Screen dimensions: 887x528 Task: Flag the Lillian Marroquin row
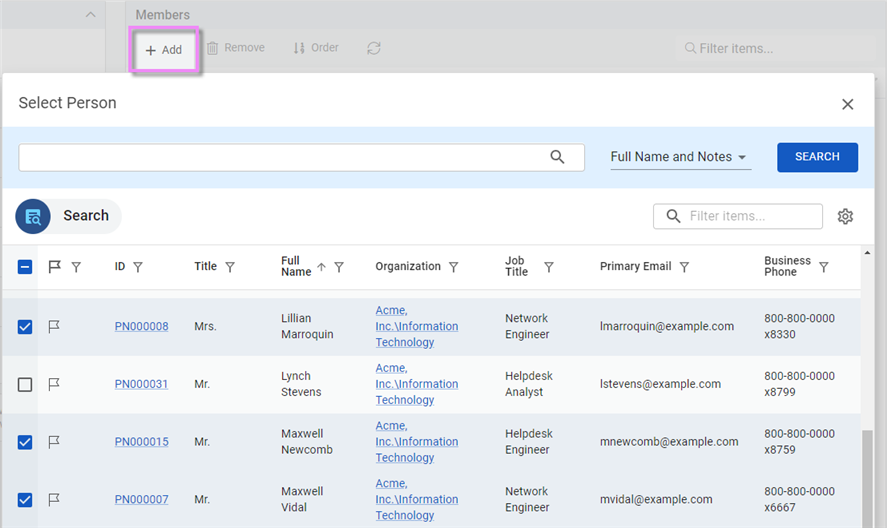pos(54,327)
